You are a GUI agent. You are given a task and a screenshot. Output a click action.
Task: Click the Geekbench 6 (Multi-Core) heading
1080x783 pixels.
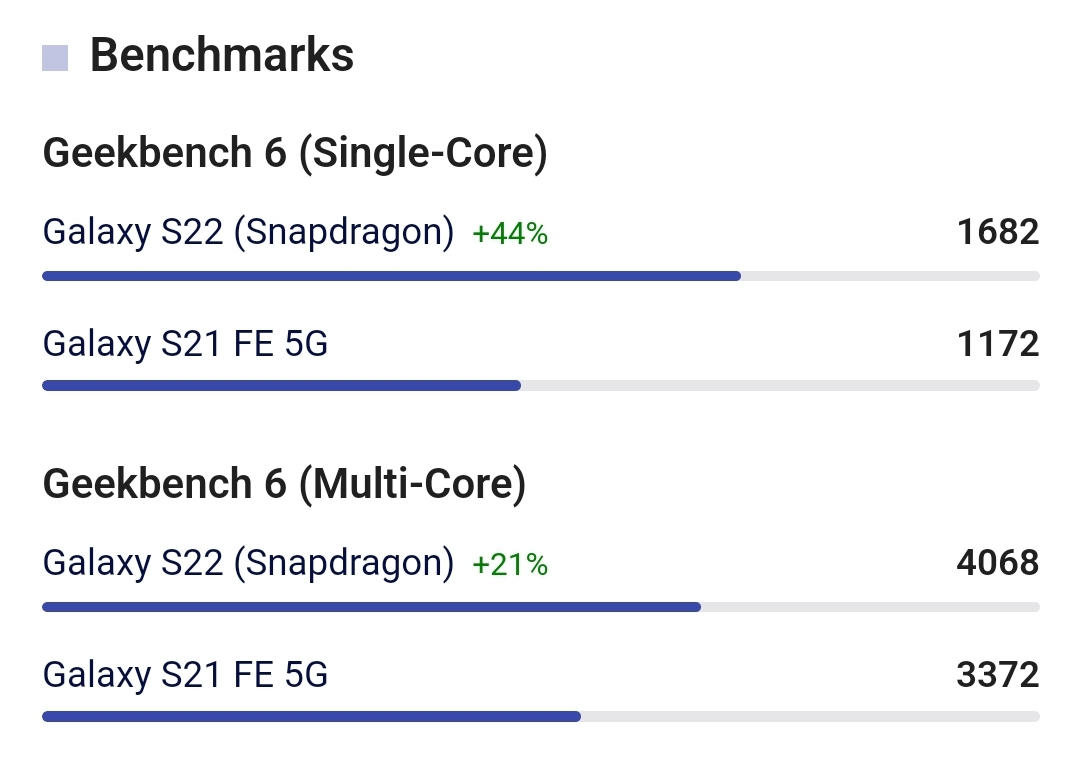pos(284,483)
